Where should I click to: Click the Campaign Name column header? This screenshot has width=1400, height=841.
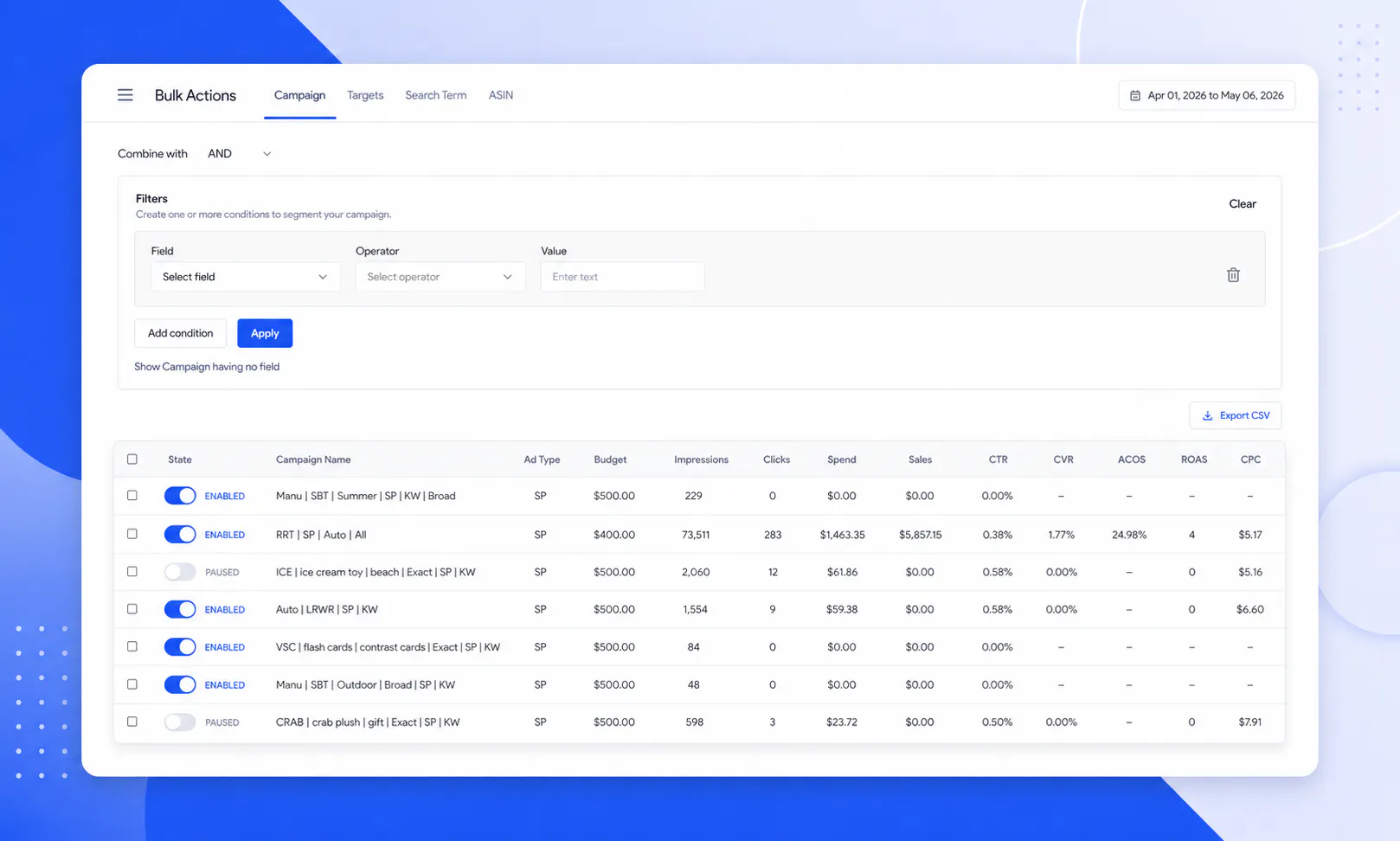313,459
